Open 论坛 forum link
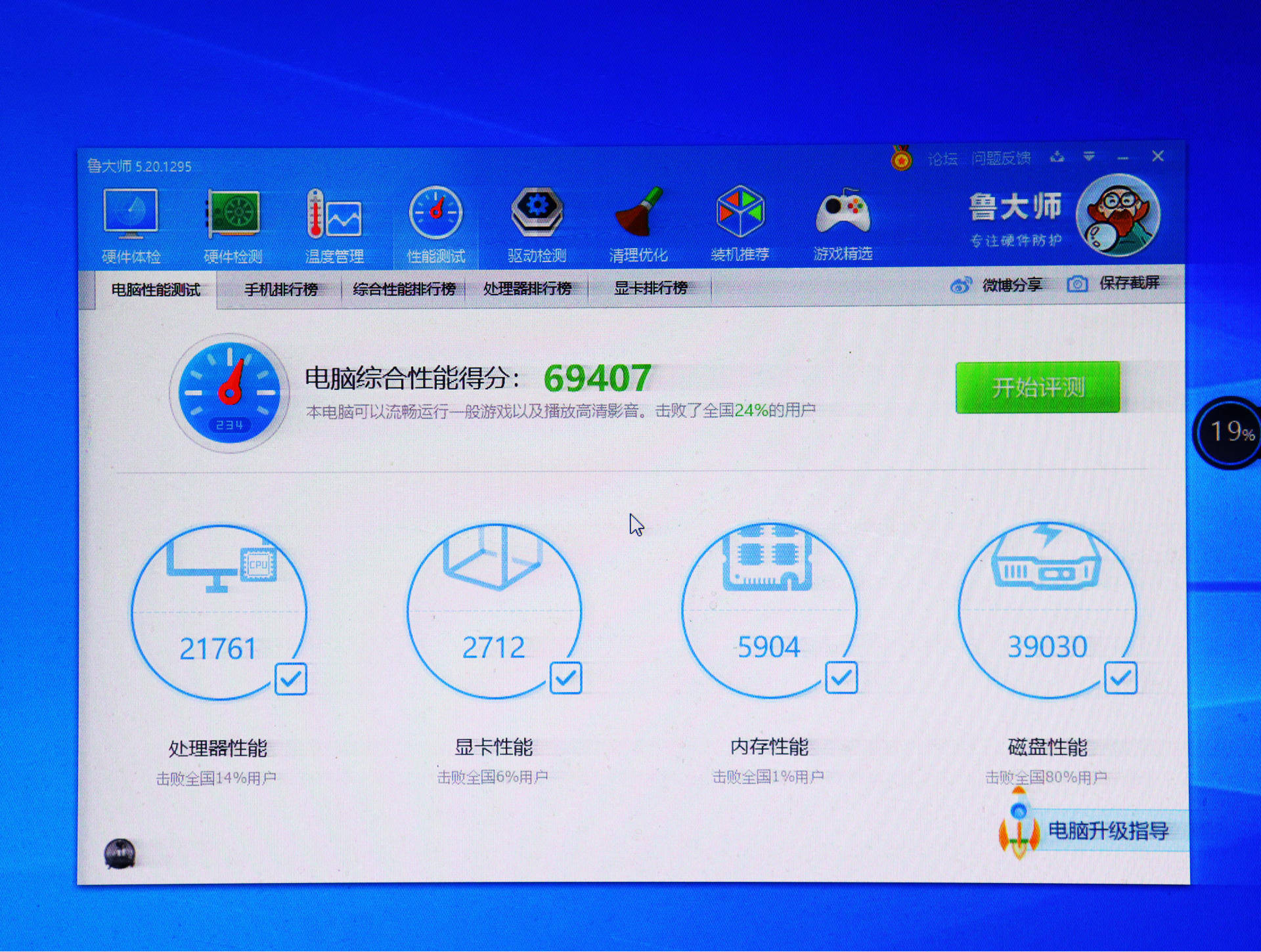Image resolution: width=1261 pixels, height=952 pixels. point(942,159)
